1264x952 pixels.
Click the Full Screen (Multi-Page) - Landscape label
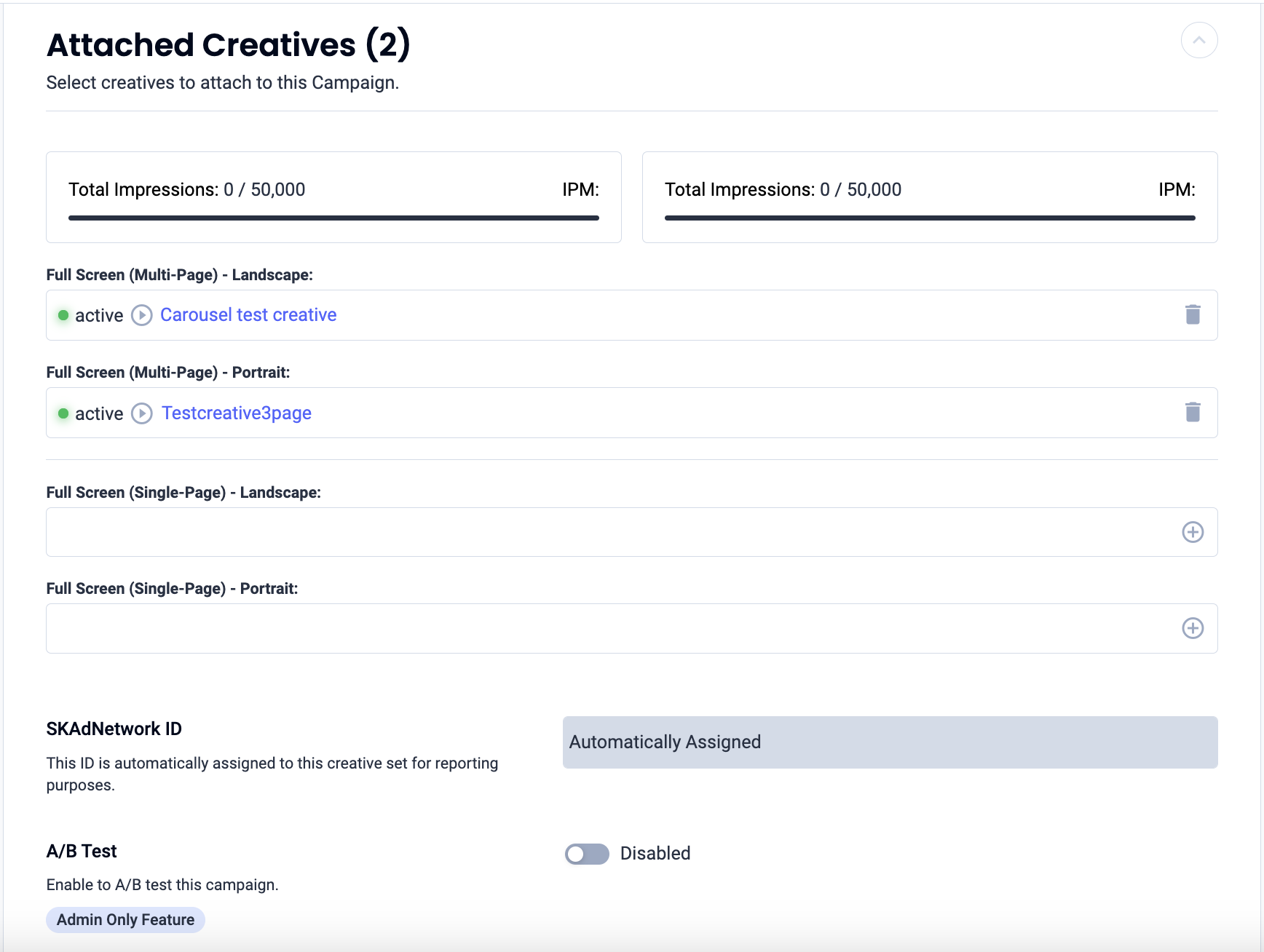click(180, 274)
